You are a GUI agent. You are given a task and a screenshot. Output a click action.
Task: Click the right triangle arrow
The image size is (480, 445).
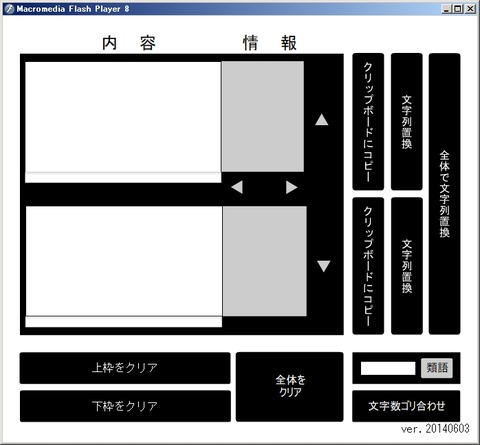pyautogui.click(x=291, y=187)
